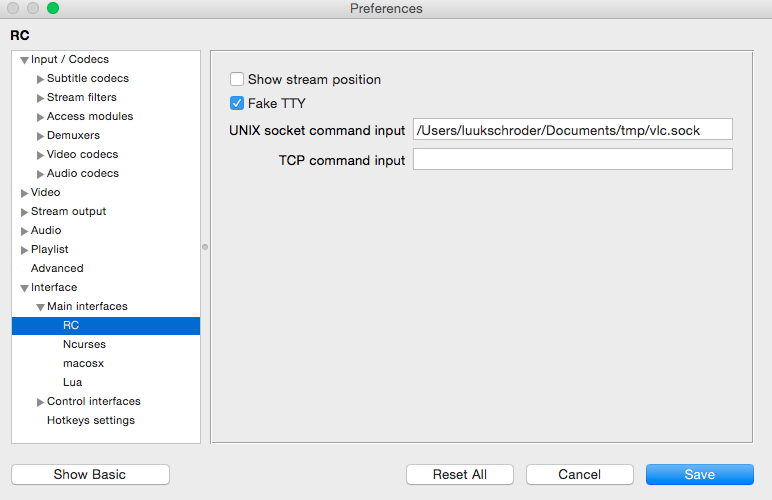This screenshot has width=772, height=500.
Task: Expand the Stream filters node
Action: [x=40, y=98]
